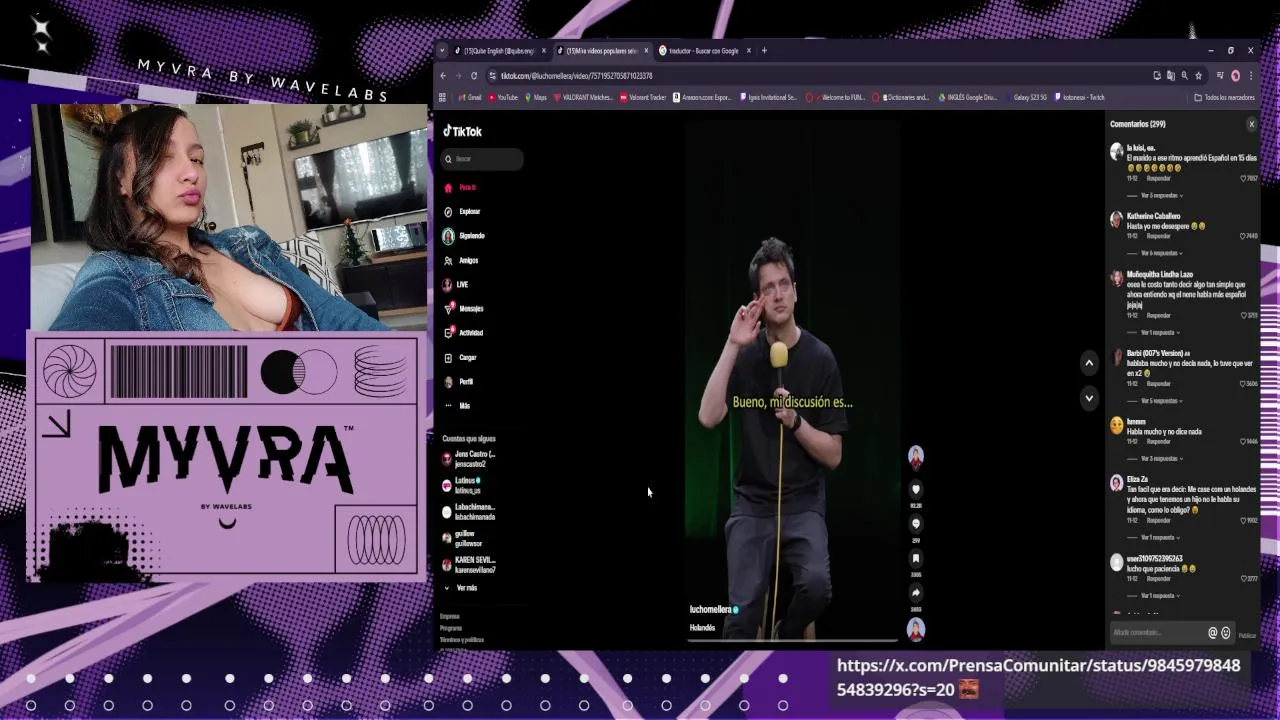
Task: Open a new Chrome tab
Action: pos(764,51)
